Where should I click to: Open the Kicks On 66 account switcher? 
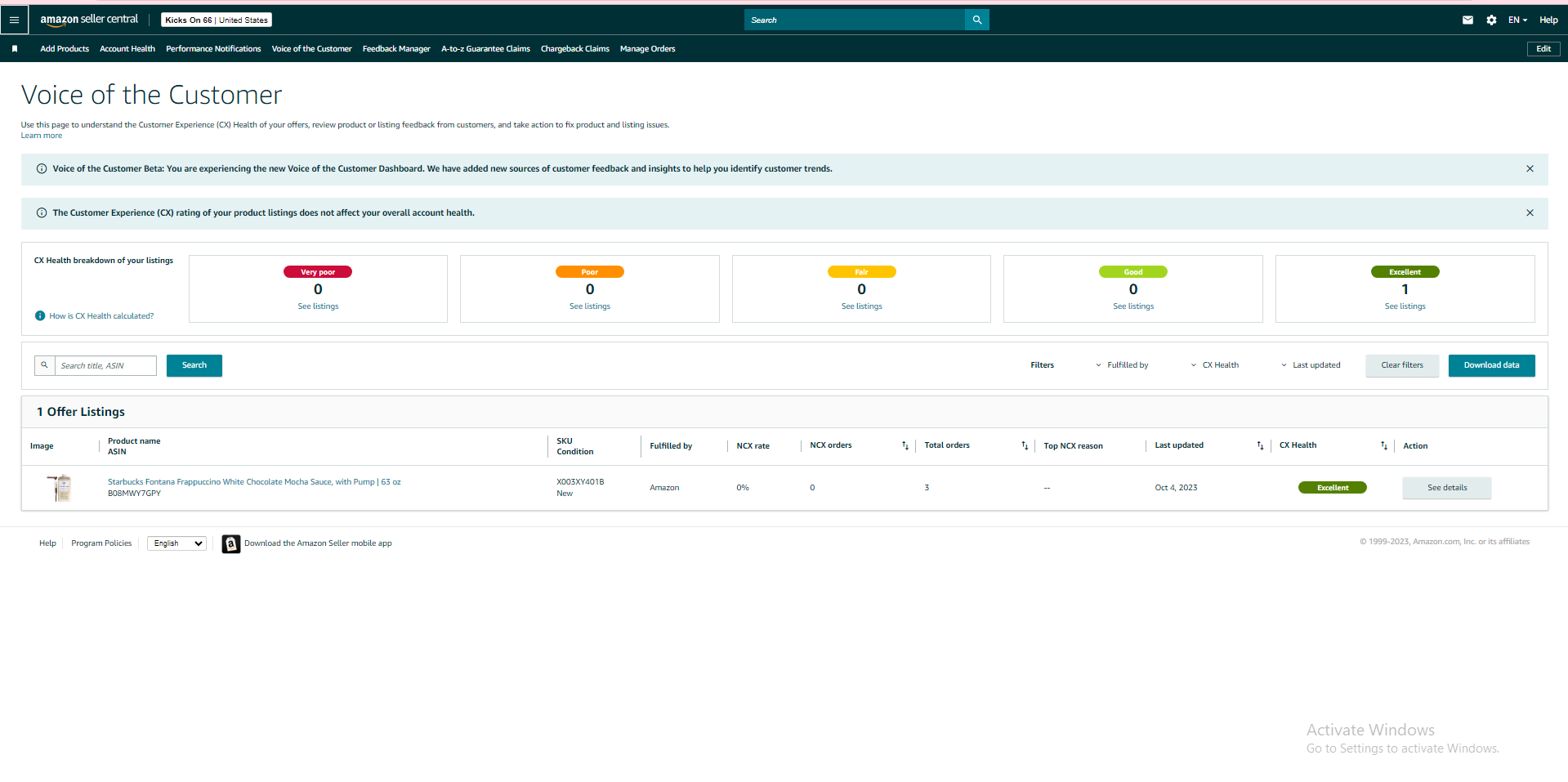(217, 20)
